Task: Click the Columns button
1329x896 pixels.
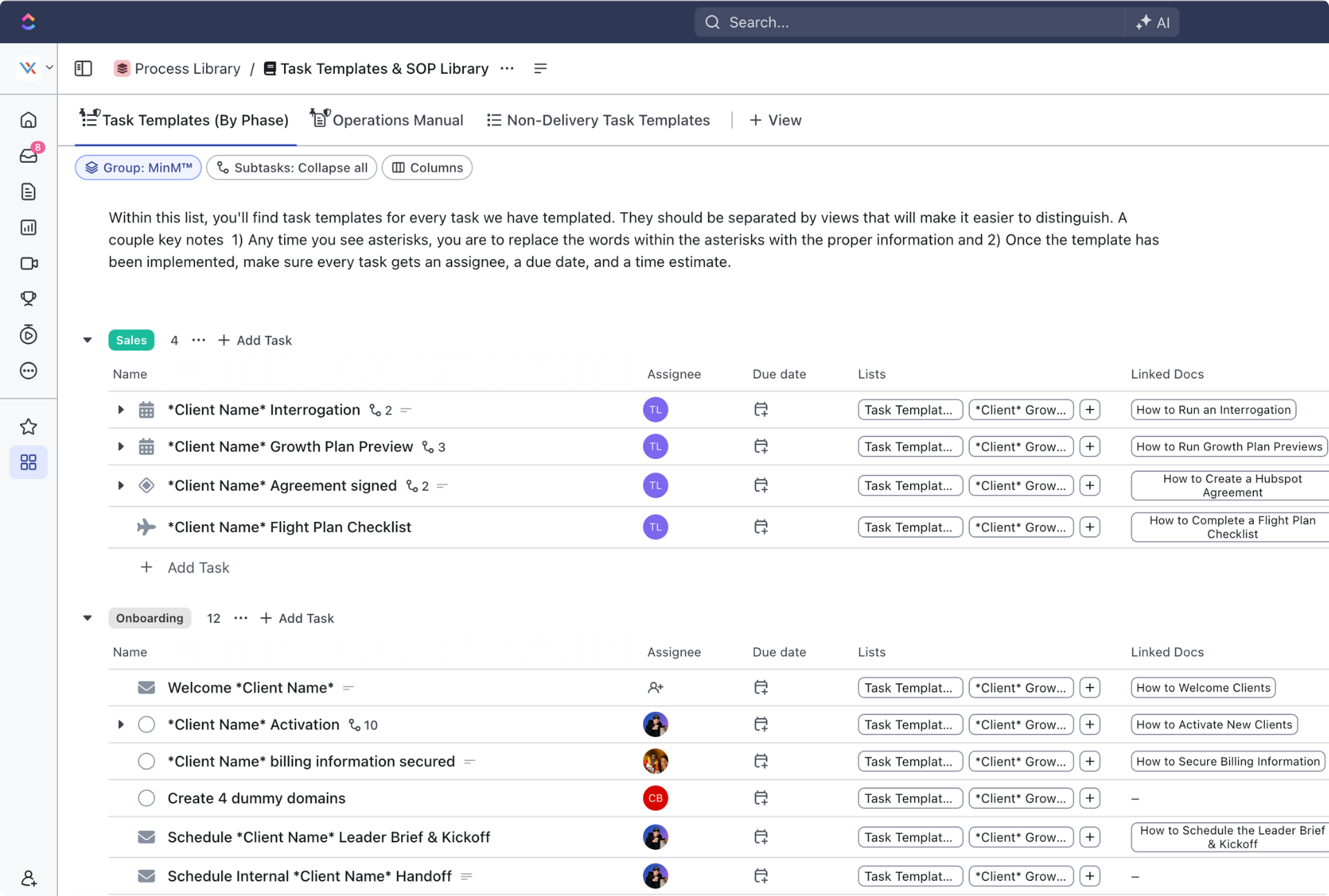Action: 427,167
